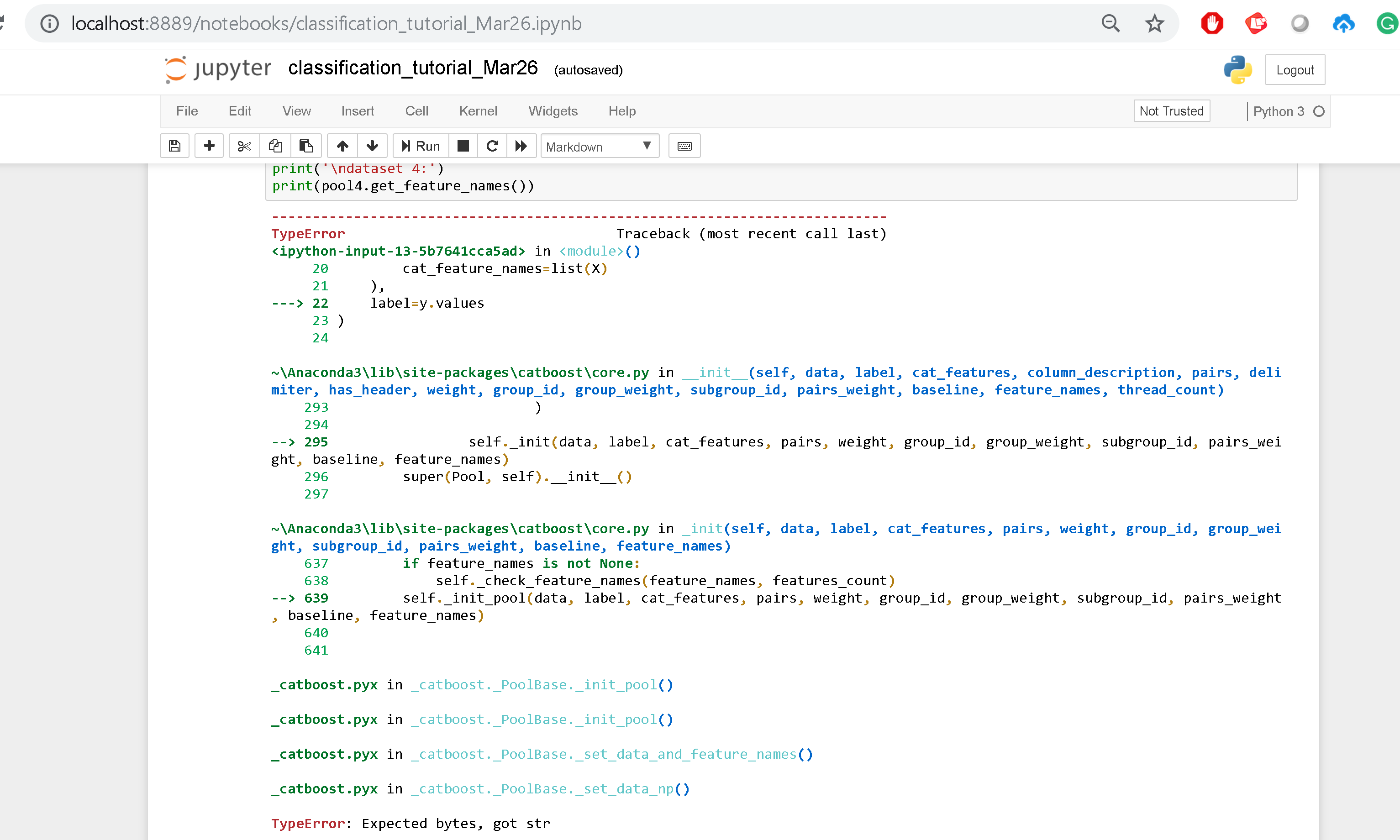Move the selected cell up with arrow icon
1400x840 pixels.
pos(342,146)
